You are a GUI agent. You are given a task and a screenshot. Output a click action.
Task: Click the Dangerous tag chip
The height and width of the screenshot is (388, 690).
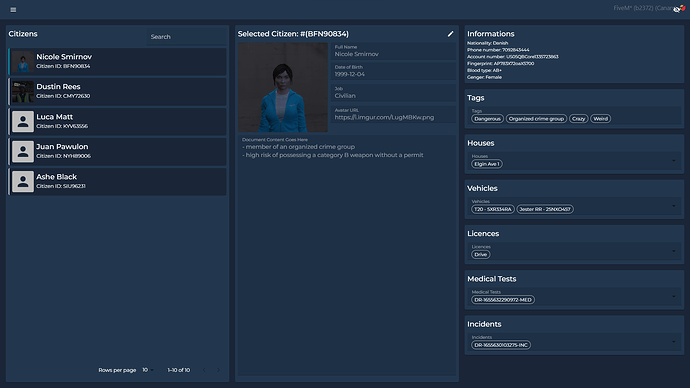[487, 119]
